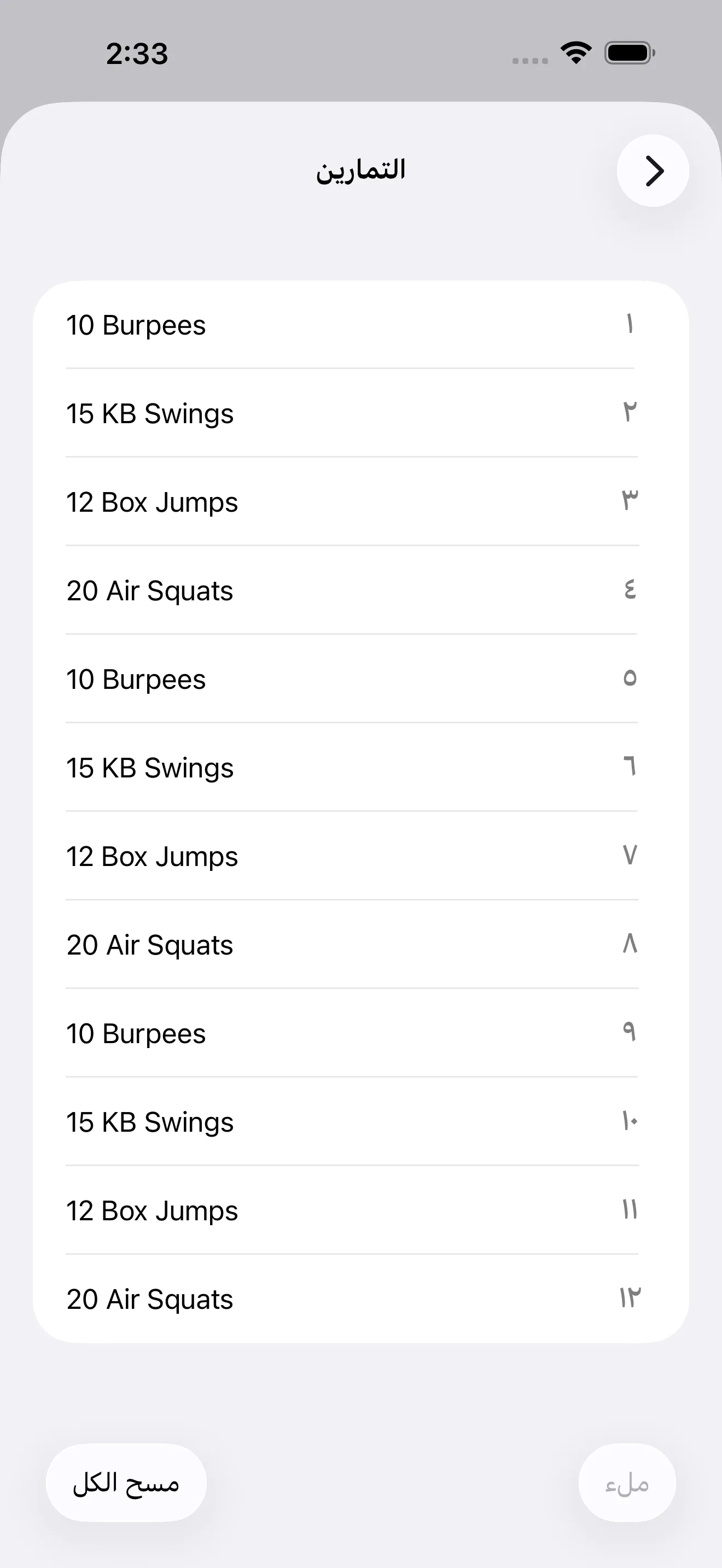Tap the battery status icon

point(629,53)
